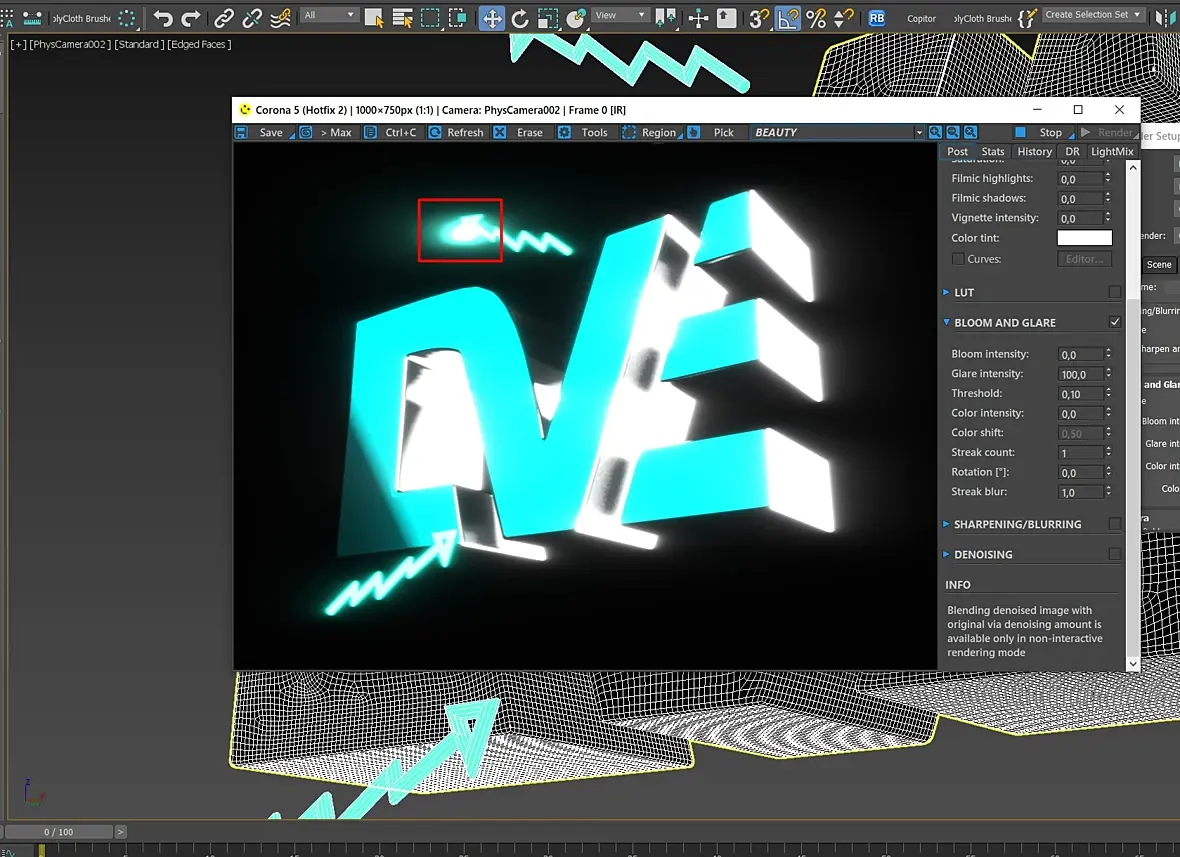Click the white Color tint swatch
Image resolution: width=1180 pixels, height=857 pixels.
point(1084,238)
